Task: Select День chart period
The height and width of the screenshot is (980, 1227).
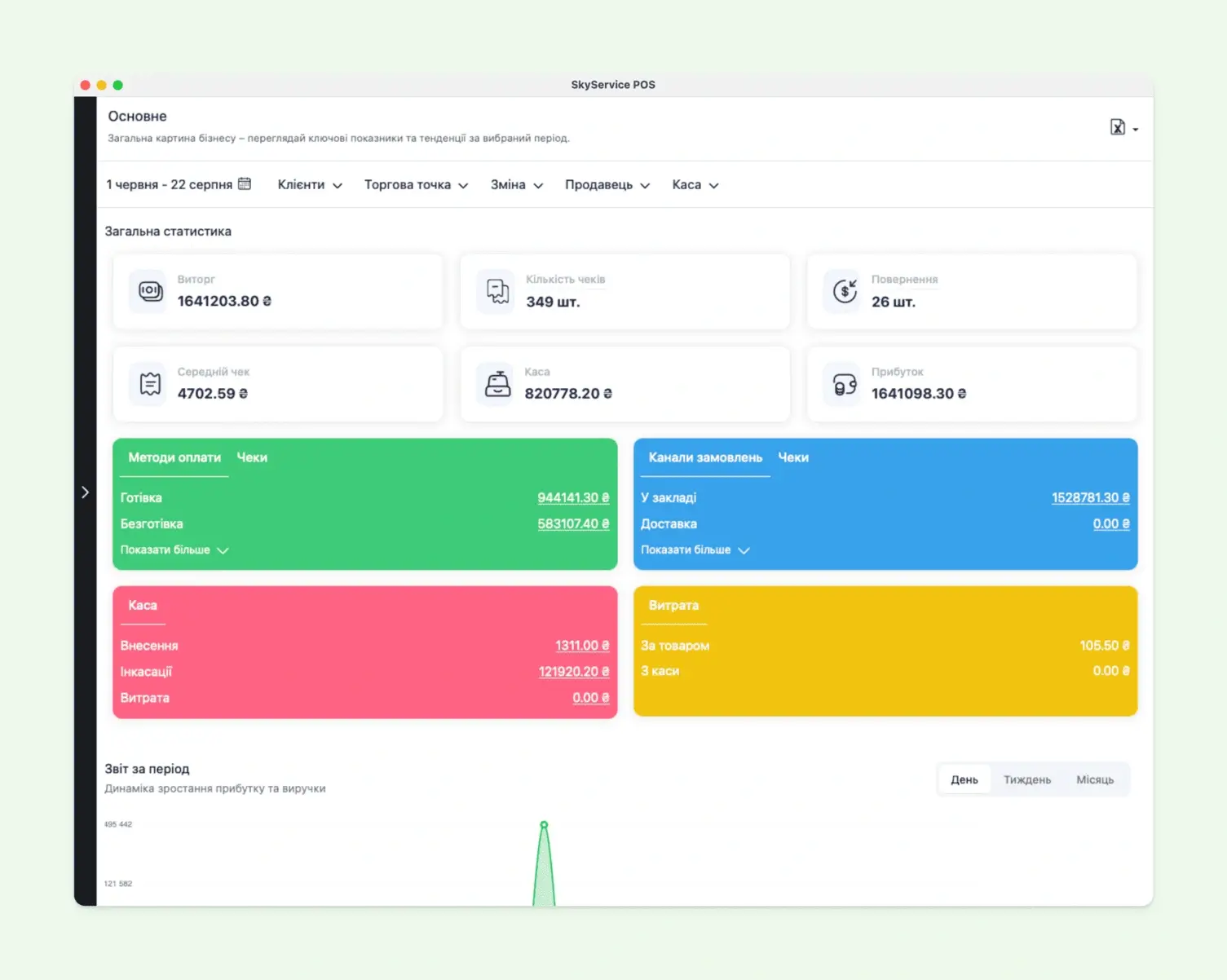Action: (x=964, y=780)
